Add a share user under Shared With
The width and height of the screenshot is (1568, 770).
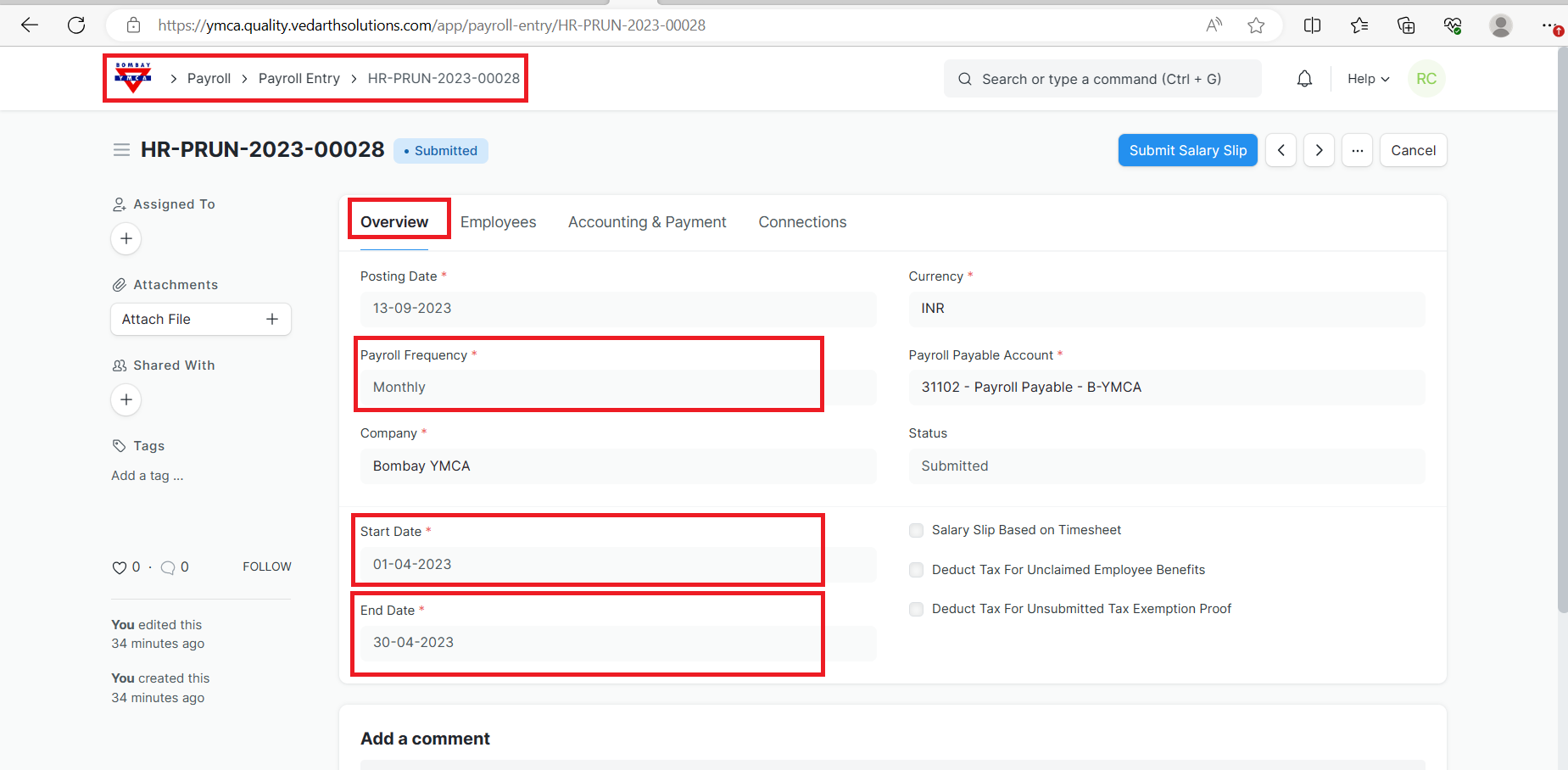(126, 399)
